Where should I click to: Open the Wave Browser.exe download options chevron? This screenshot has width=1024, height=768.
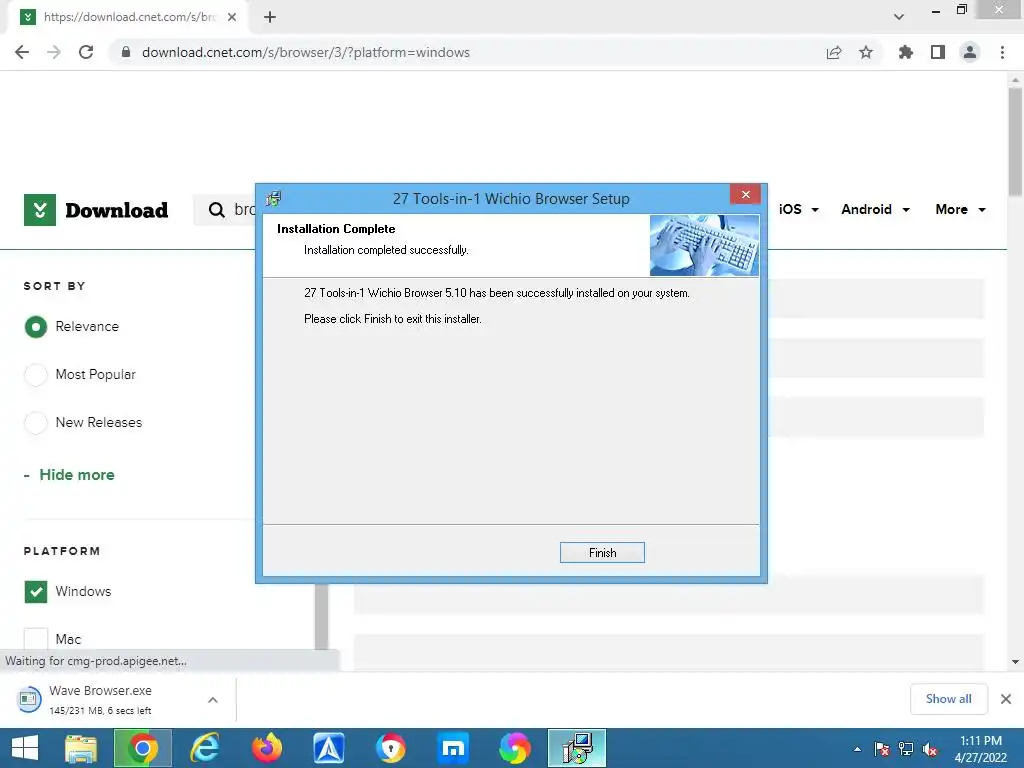(x=213, y=699)
